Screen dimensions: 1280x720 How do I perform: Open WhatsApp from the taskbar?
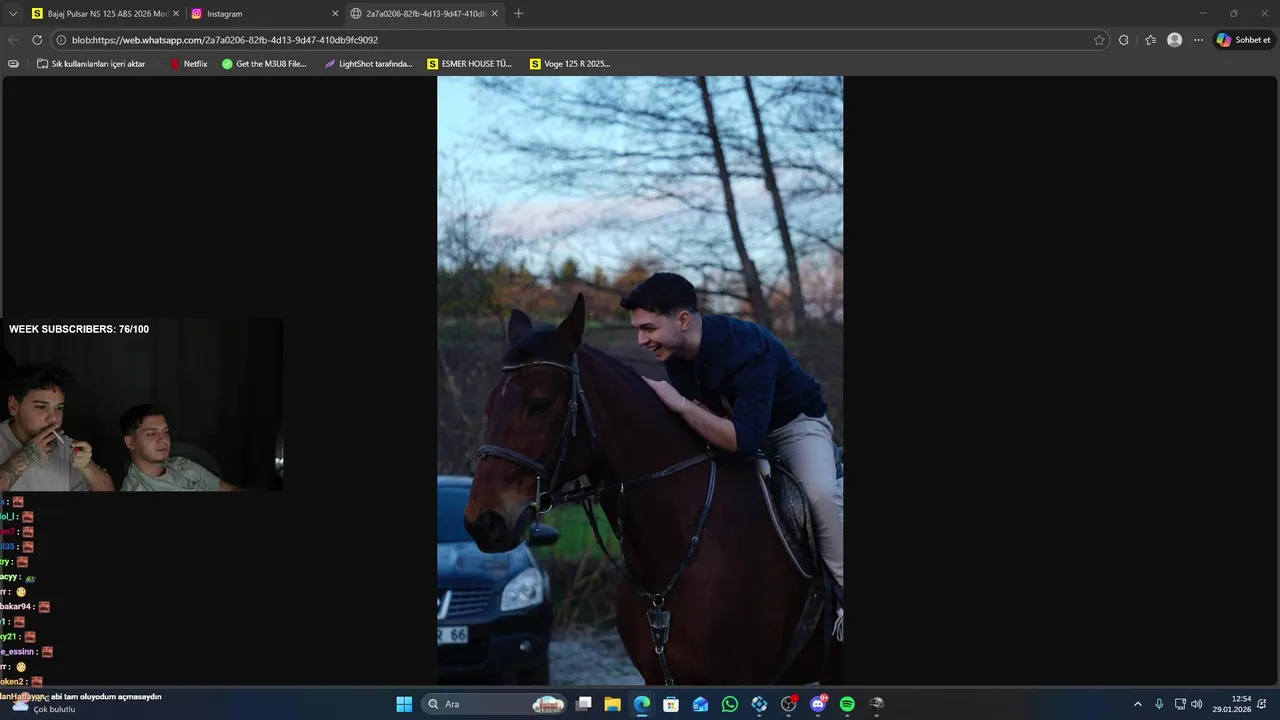pos(730,704)
